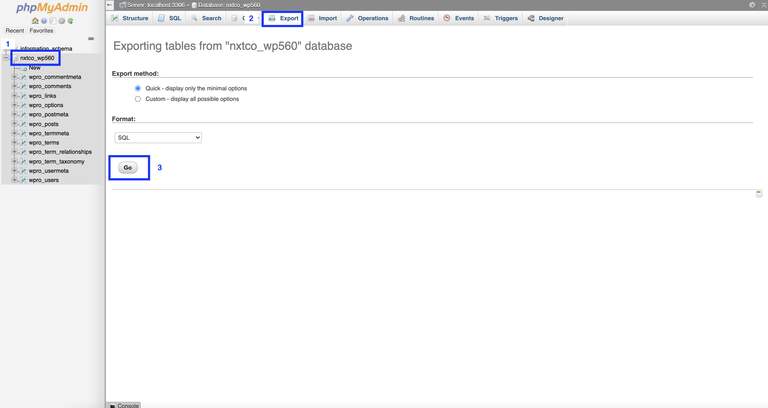Screen dimensions: 768x408
Task: Show the Favorites tables list
Action: (x=41, y=30)
